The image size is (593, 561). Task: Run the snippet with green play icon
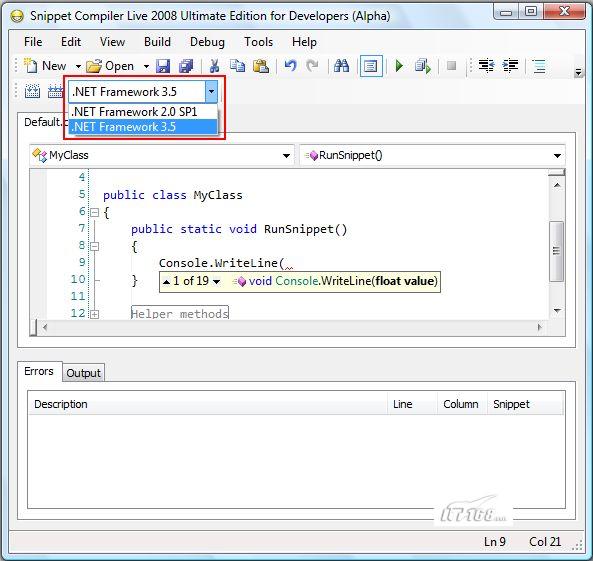(x=399, y=66)
